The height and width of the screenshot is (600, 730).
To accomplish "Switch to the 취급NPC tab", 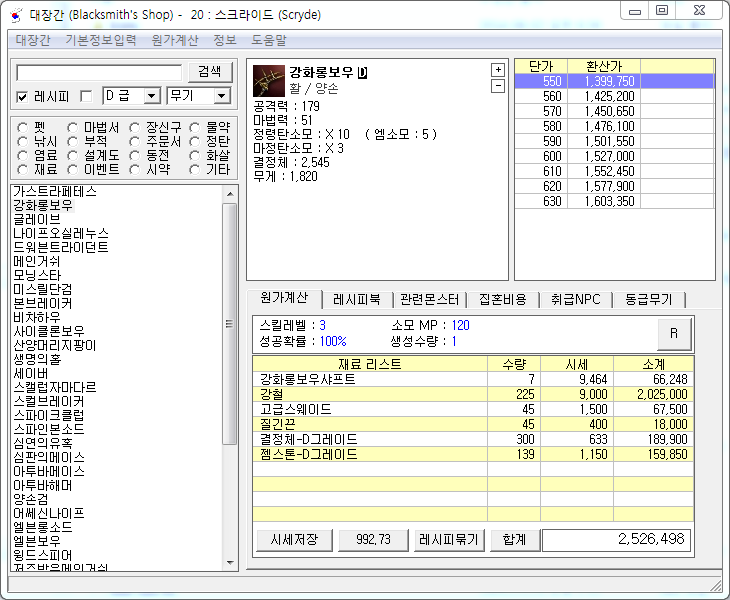I will 576,299.
